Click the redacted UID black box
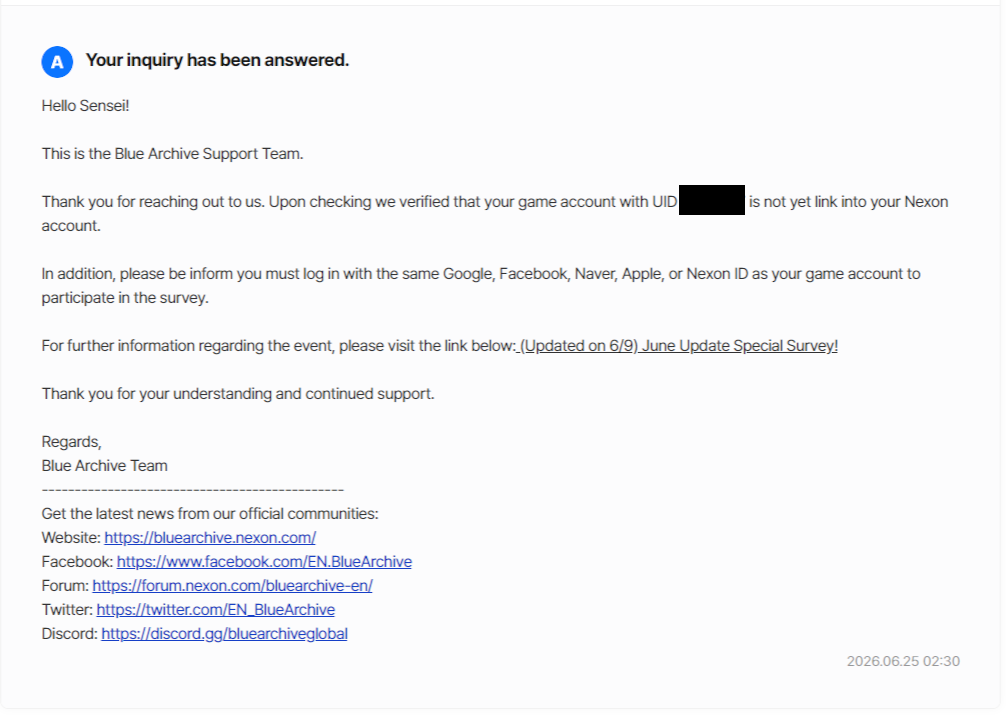 click(x=712, y=200)
